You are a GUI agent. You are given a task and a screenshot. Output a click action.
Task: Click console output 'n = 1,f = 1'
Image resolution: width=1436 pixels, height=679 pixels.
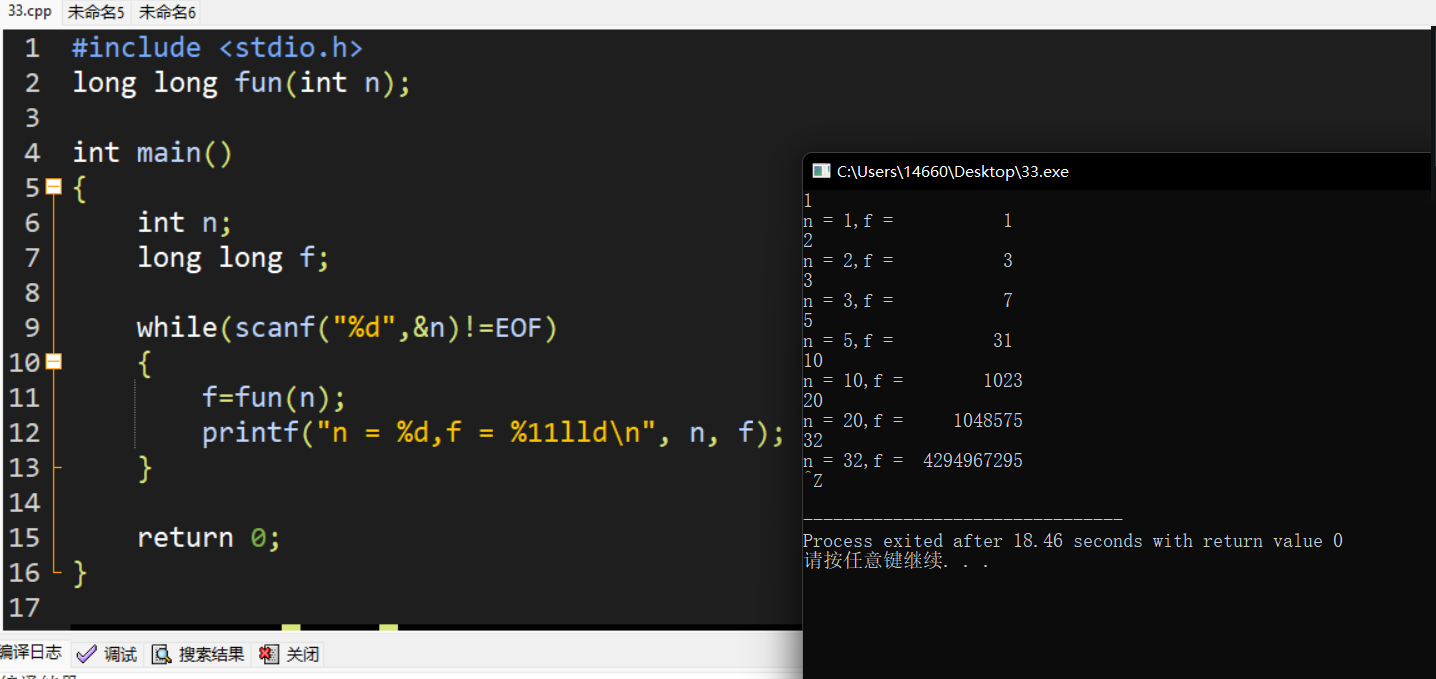908,221
